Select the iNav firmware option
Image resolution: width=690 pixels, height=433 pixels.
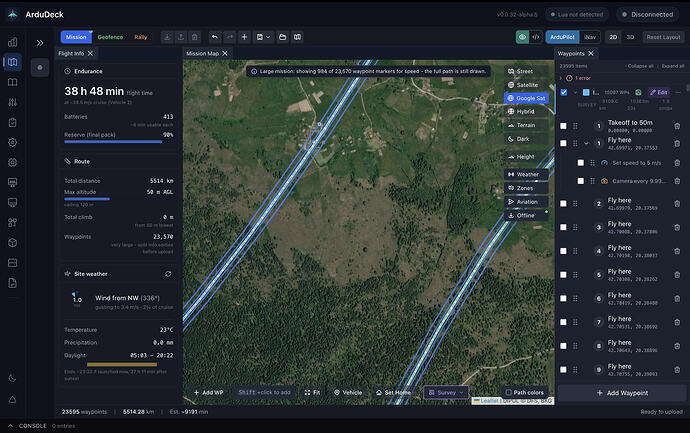(x=590, y=37)
